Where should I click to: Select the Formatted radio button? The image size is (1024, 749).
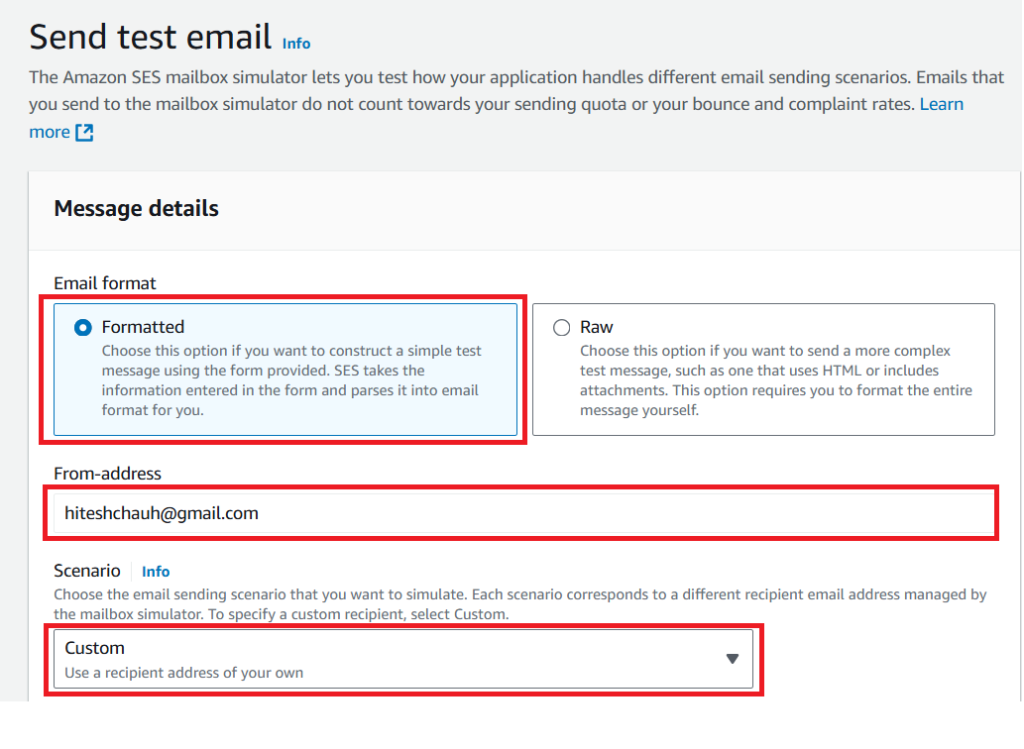pyautogui.click(x=83, y=327)
